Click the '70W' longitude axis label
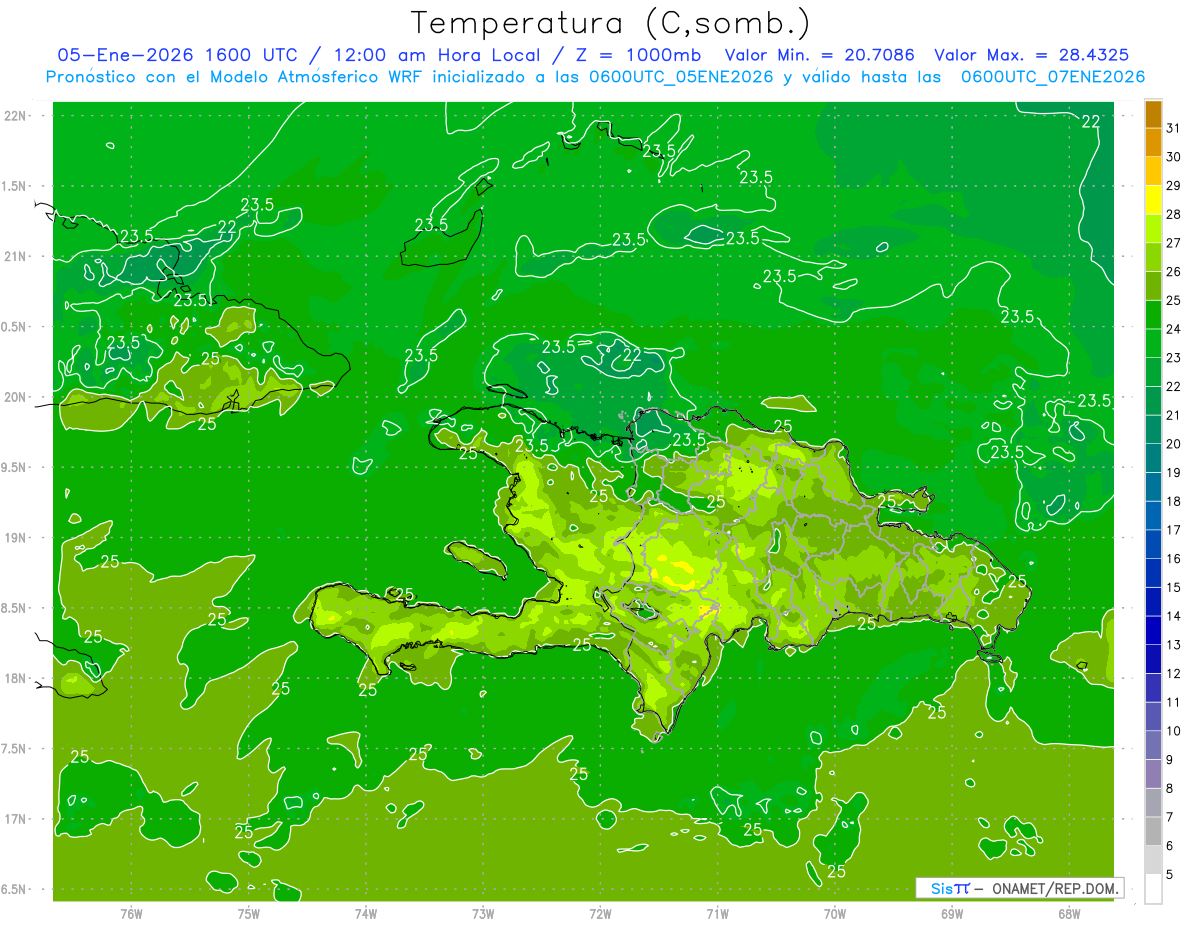1200x927 pixels. coord(835,914)
